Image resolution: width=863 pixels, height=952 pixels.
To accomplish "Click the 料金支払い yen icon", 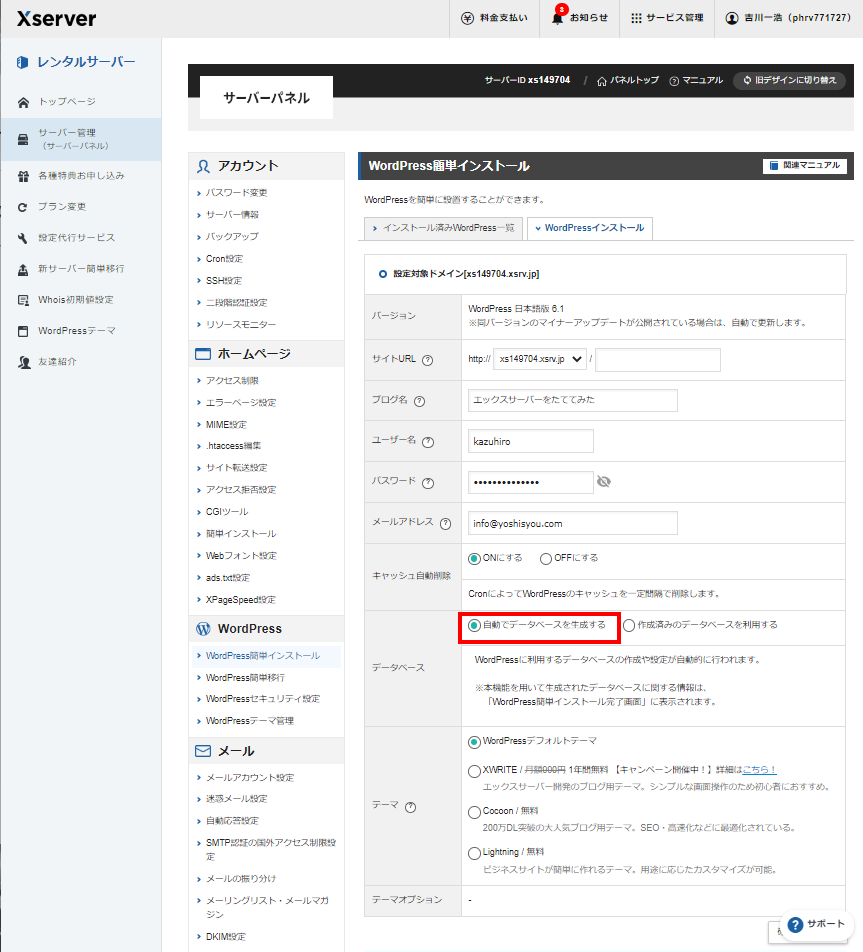I will pos(468,18).
